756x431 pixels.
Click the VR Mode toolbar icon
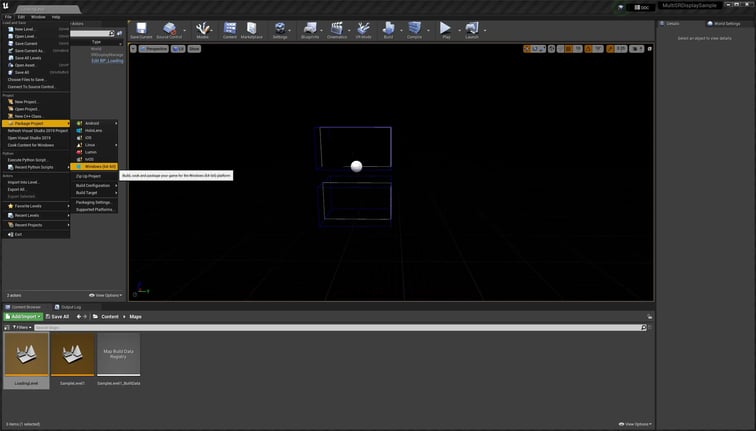(x=364, y=30)
